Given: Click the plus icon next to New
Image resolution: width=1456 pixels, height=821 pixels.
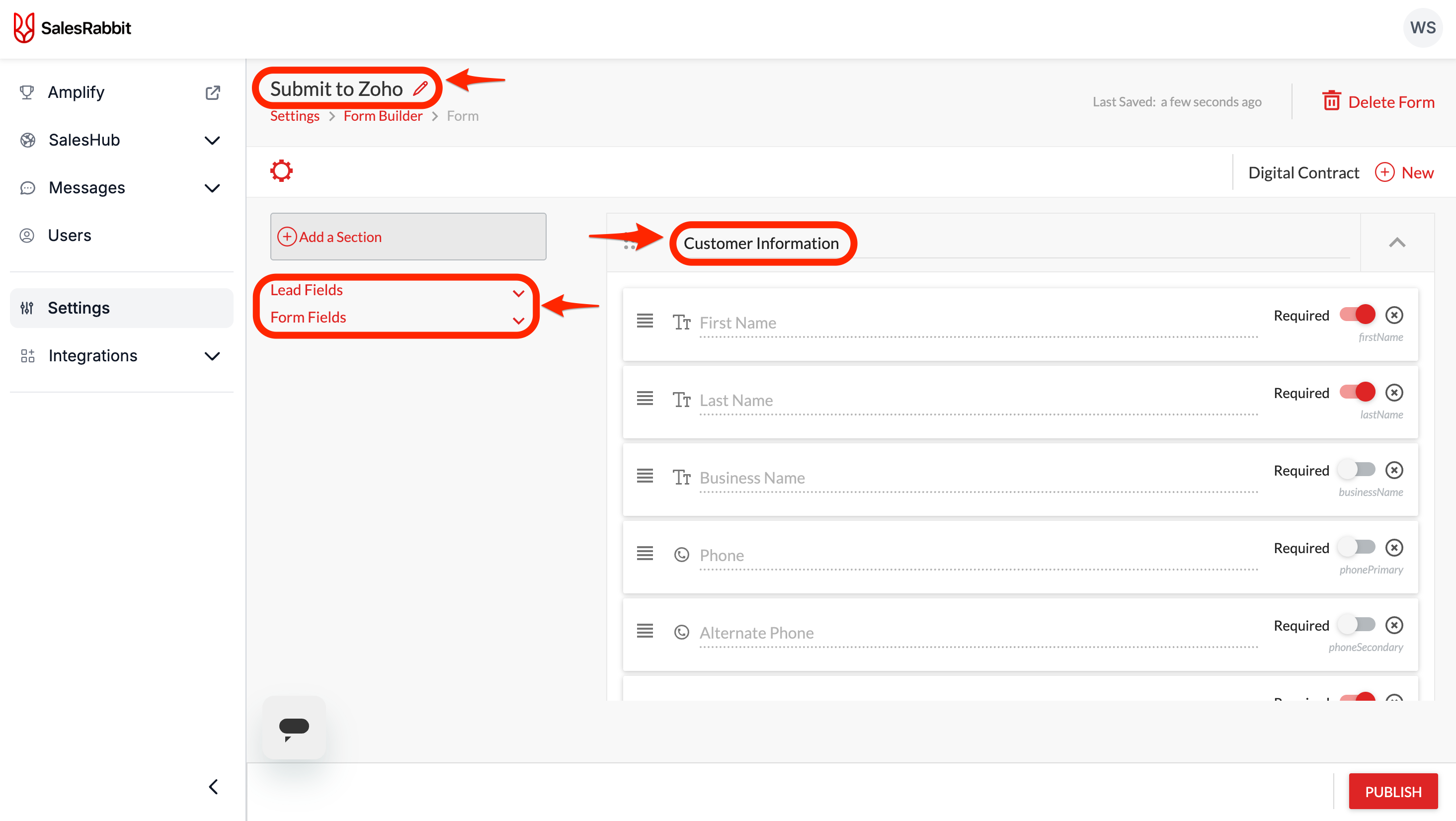Looking at the screenshot, I should click(1384, 172).
